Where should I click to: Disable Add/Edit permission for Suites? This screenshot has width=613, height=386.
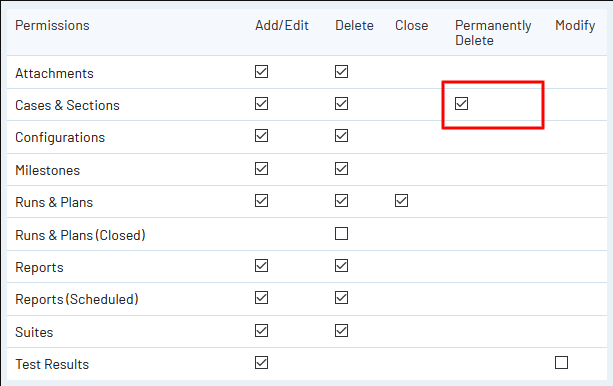click(261, 330)
